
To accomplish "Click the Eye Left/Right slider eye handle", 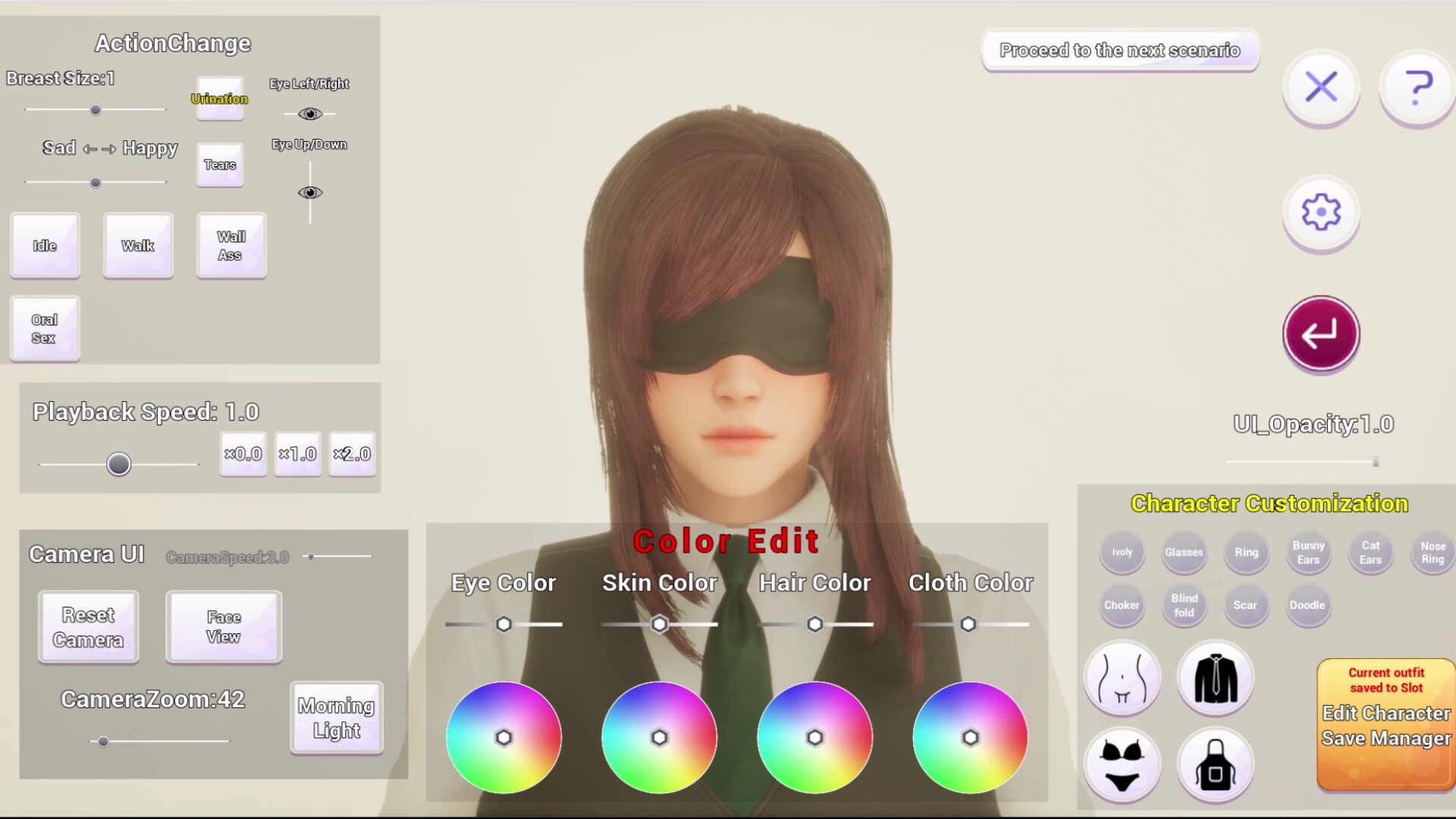I will click(x=309, y=114).
